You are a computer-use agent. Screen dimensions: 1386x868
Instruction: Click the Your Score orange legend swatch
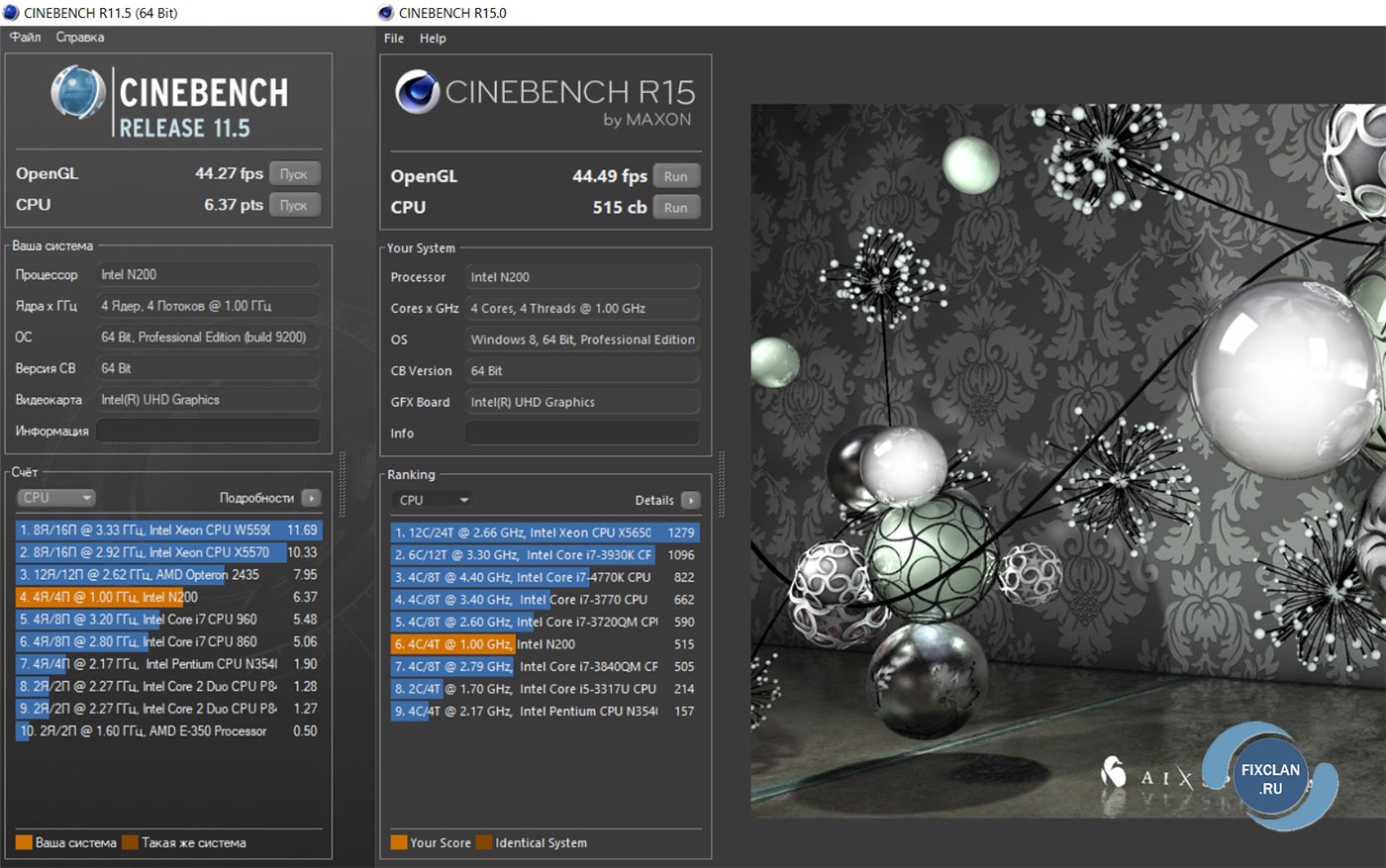(399, 843)
